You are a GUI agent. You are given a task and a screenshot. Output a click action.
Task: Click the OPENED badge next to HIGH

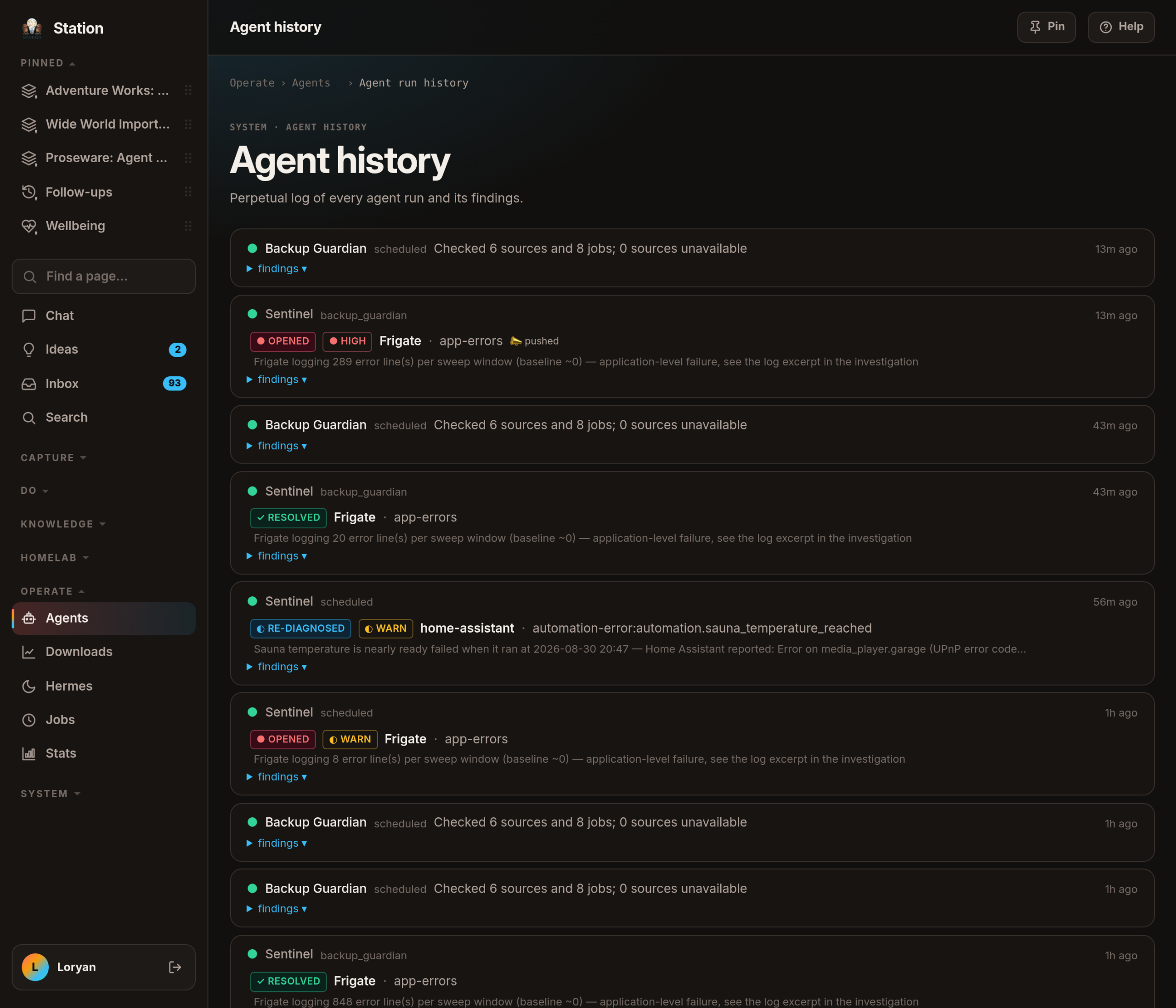[283, 341]
